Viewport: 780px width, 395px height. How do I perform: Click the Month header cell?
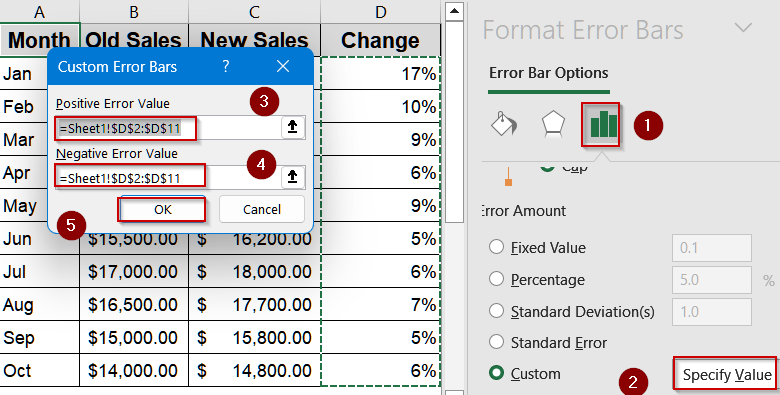[x=39, y=40]
